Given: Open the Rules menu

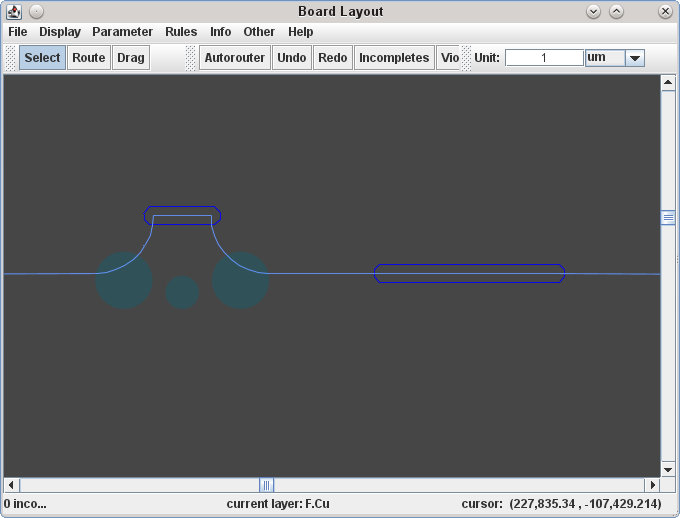Looking at the screenshot, I should [181, 32].
